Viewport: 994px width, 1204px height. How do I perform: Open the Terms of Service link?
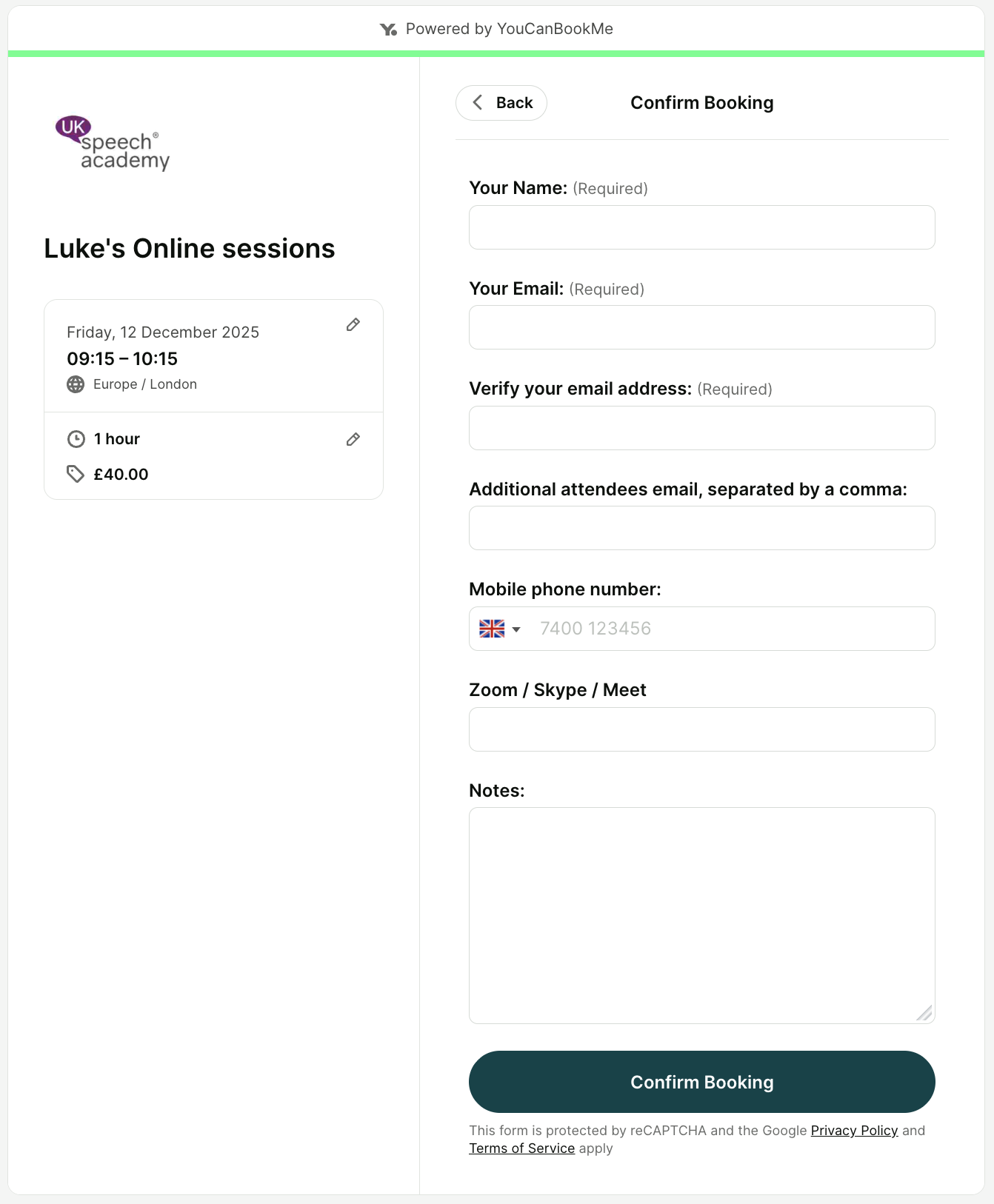[521, 1148]
